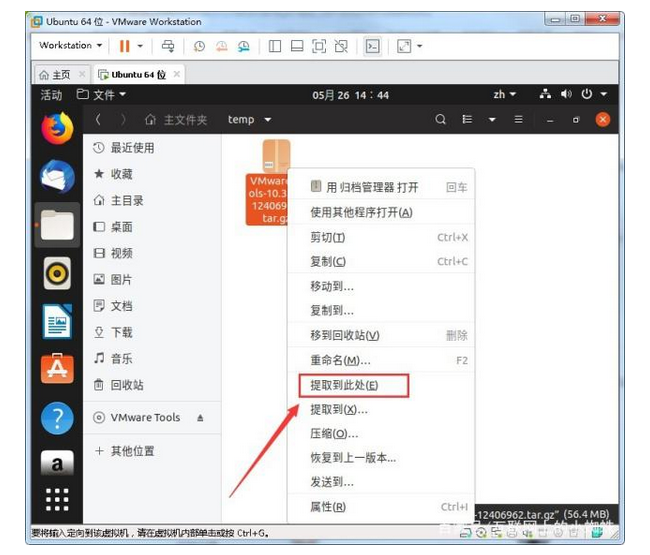
Task: Open the temp folder path dropdown
Action: pyautogui.click(x=249, y=120)
